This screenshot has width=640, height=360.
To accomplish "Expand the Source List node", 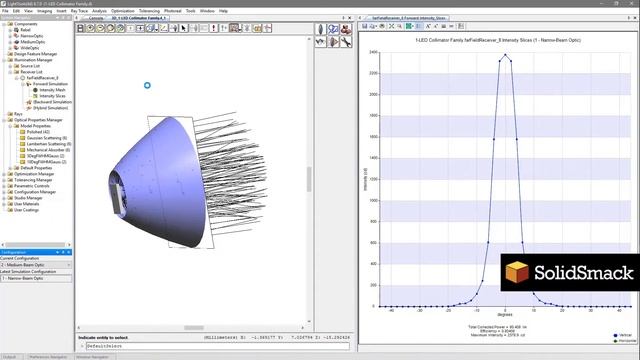I will click(11, 66).
